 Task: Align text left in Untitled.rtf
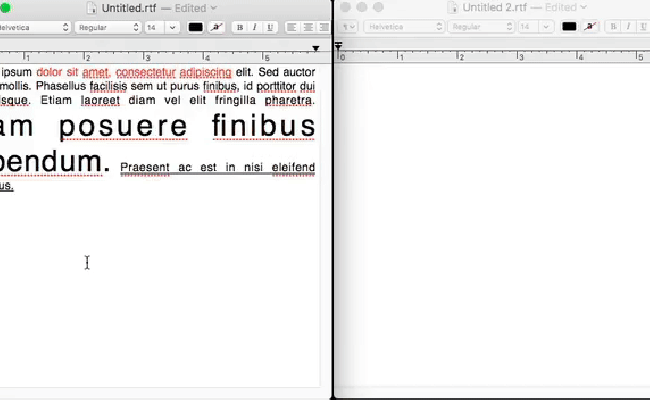coord(292,27)
